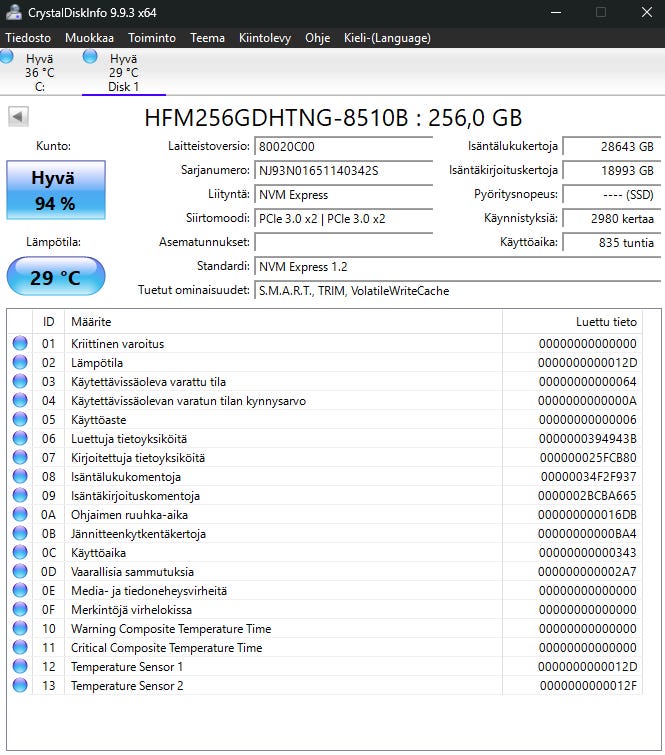Click the previous disk arrow icon
The image size is (665, 755).
[x=18, y=117]
